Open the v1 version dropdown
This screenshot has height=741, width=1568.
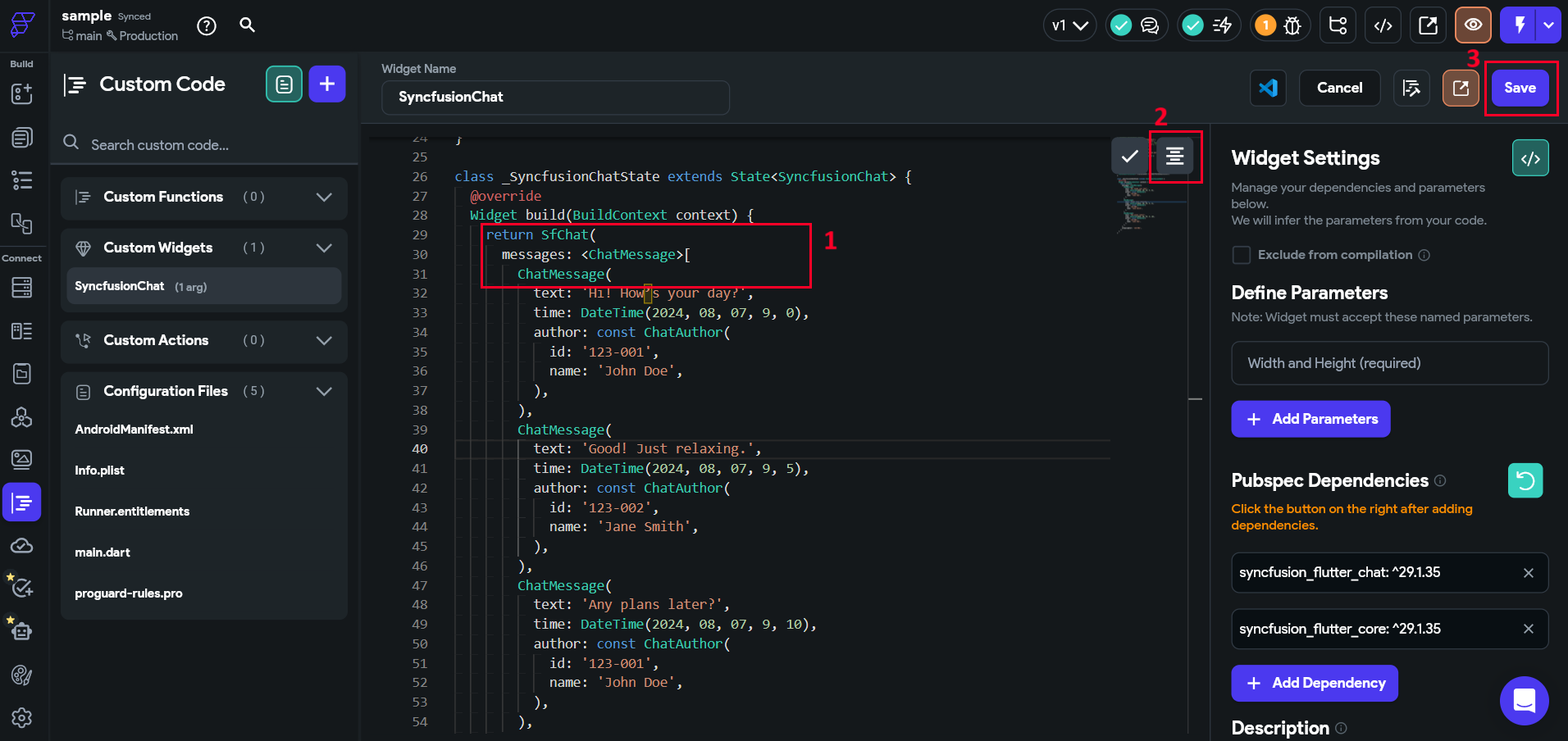[1069, 25]
